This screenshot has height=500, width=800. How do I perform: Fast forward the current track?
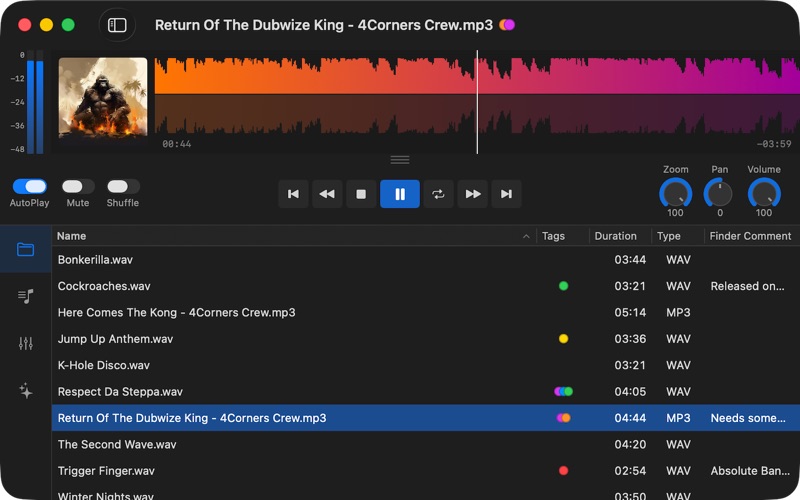coord(473,194)
